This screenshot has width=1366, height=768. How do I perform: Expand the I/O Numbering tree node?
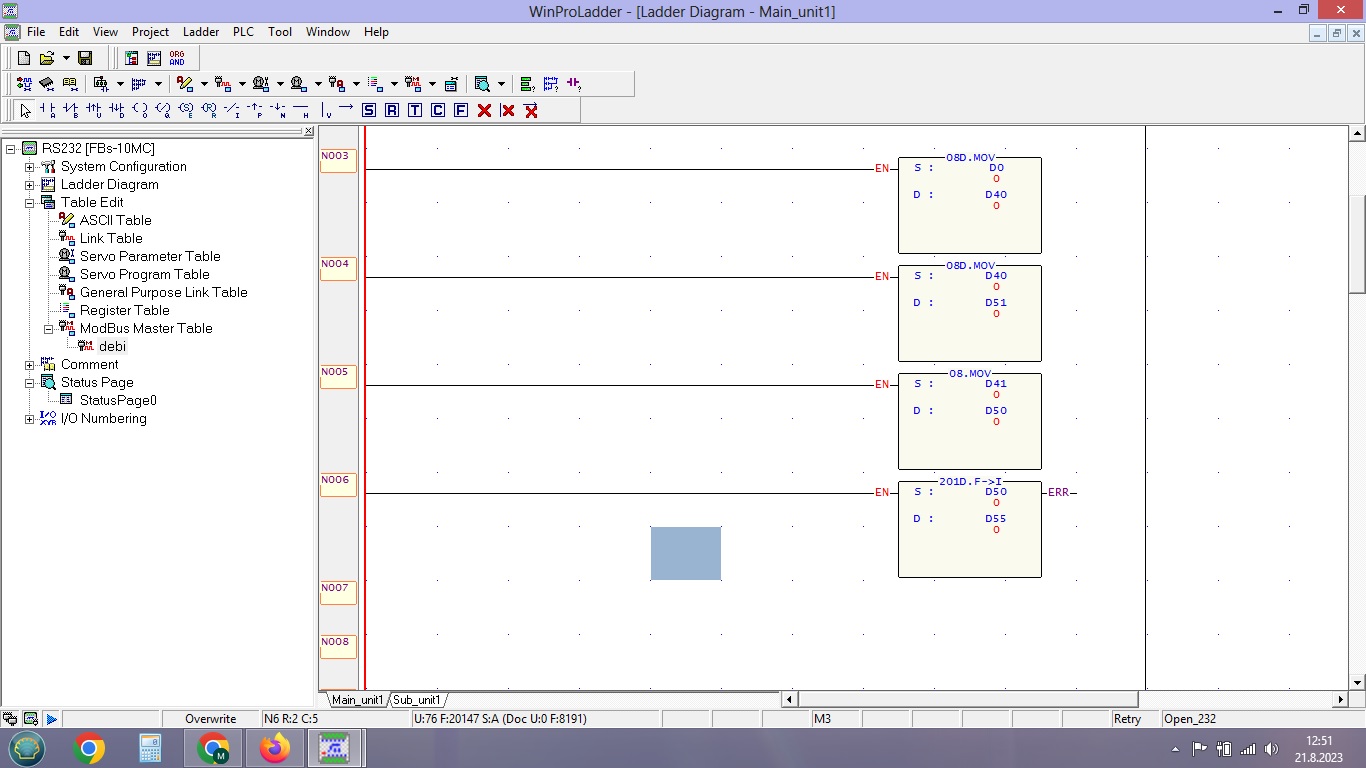point(30,419)
